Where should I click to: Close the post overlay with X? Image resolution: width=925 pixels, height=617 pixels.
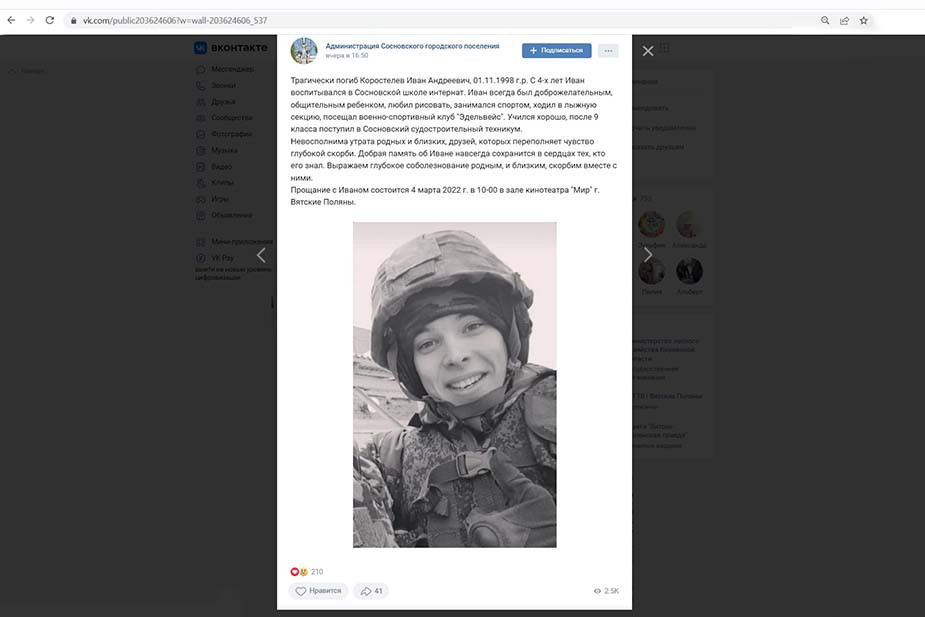click(648, 51)
